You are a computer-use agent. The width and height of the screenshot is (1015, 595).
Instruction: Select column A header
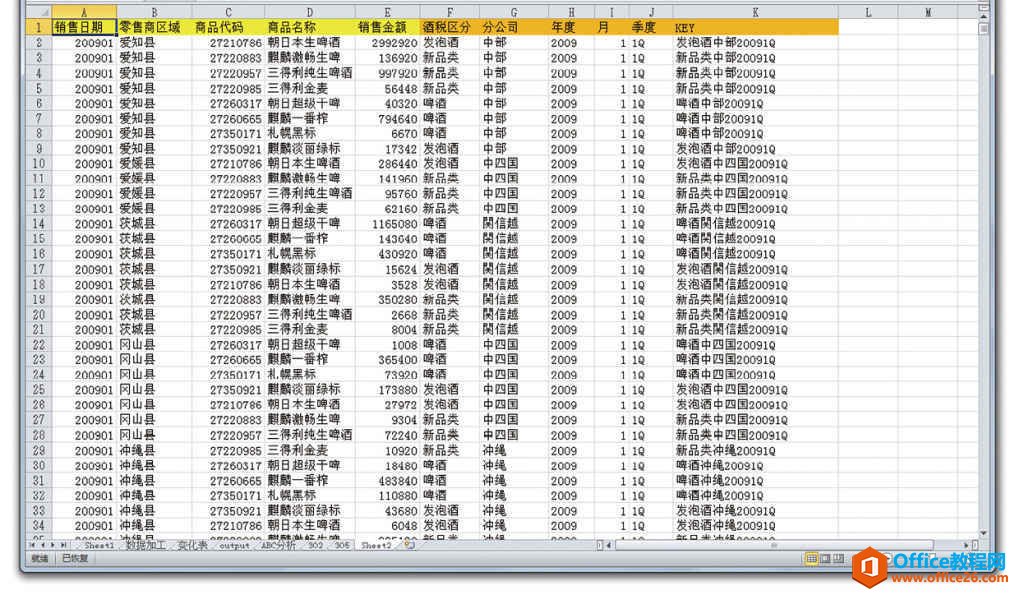click(84, 12)
